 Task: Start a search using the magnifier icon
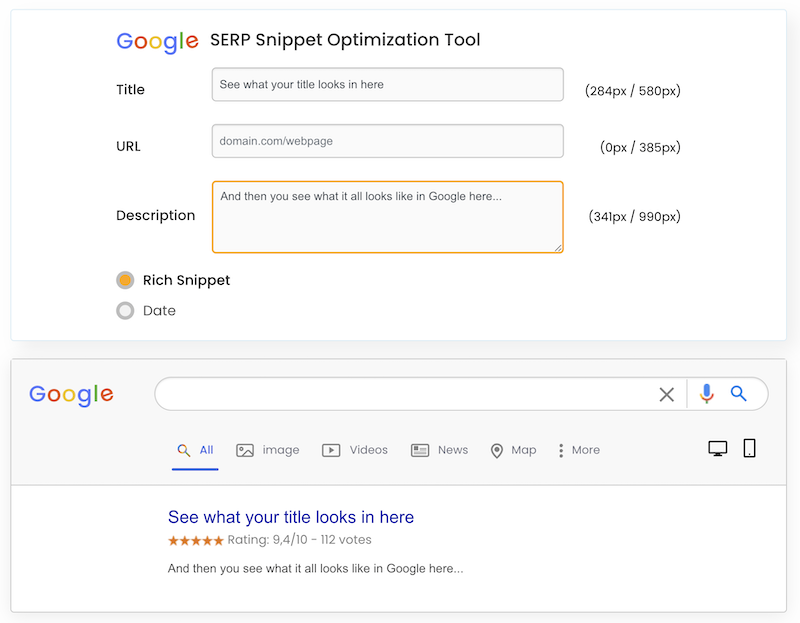tap(739, 394)
